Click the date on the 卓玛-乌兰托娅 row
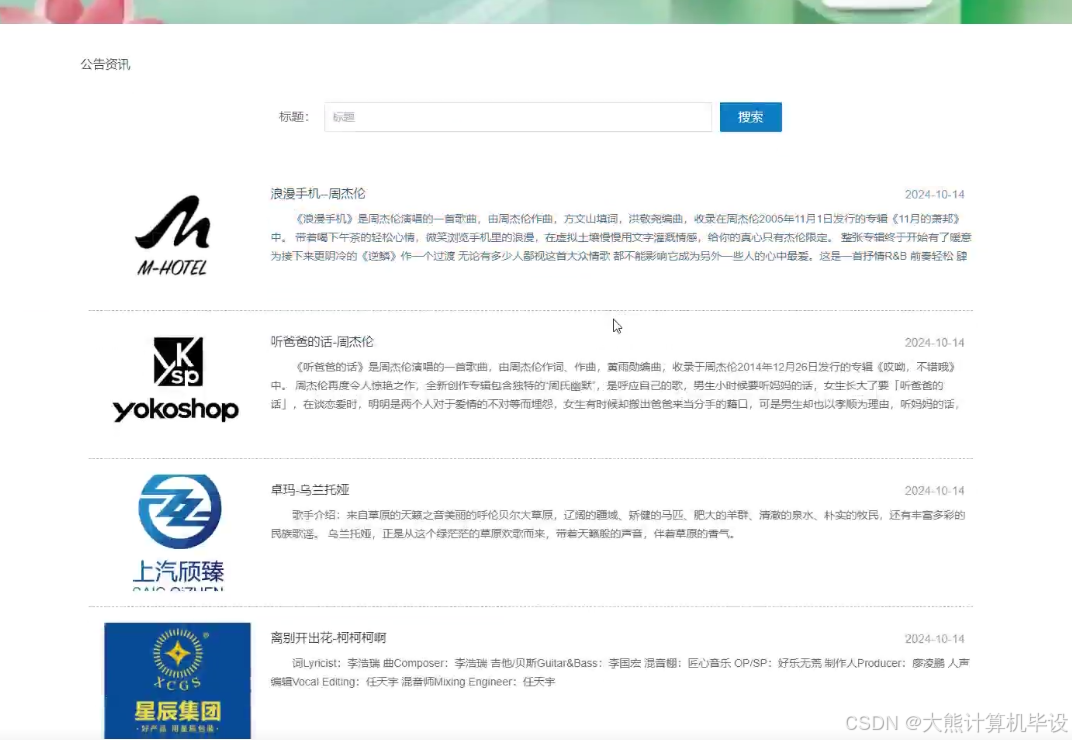The height and width of the screenshot is (740, 1072). (935, 491)
